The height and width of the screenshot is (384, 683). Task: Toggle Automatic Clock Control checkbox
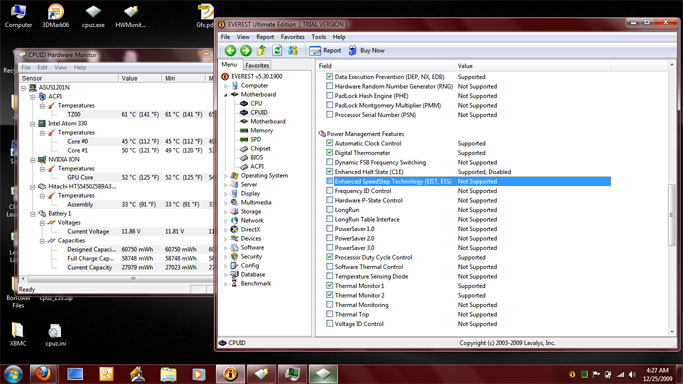[x=330, y=143]
